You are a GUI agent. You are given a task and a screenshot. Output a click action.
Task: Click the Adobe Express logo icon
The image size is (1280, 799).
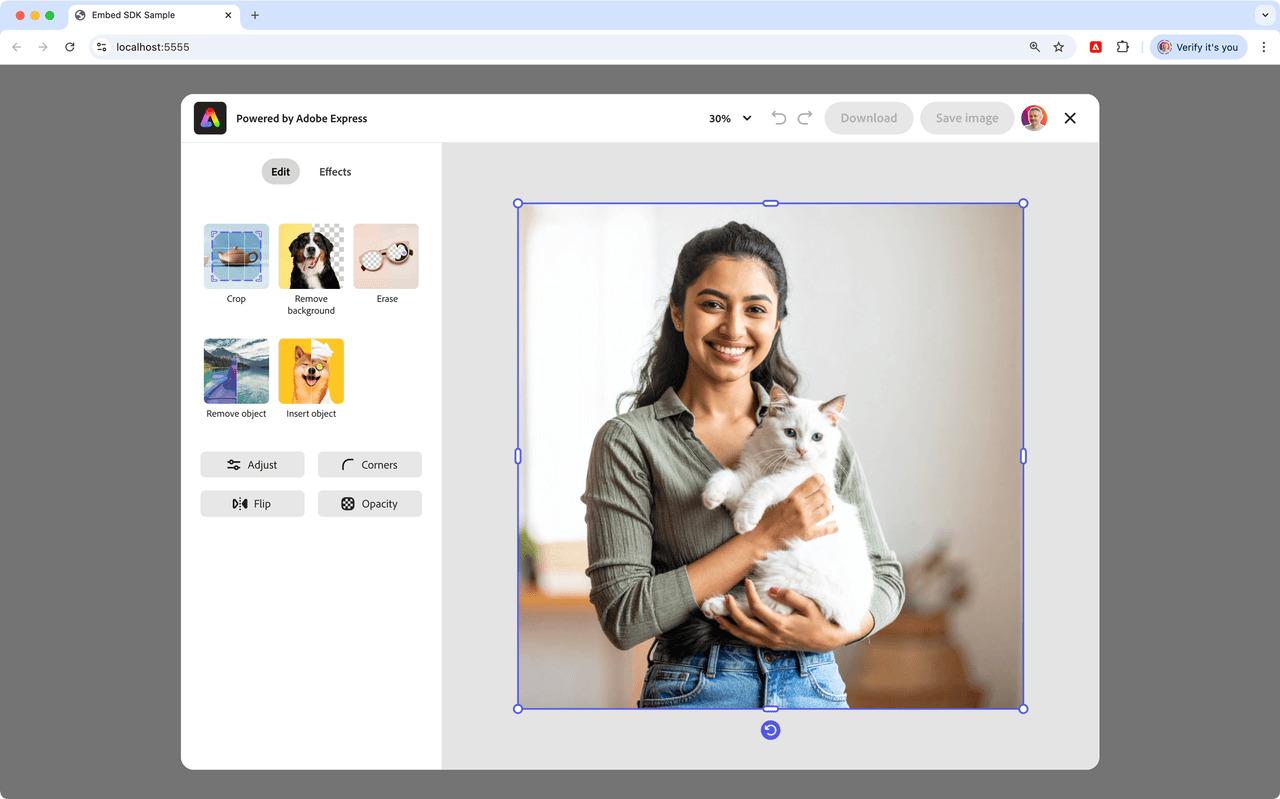[x=210, y=118]
